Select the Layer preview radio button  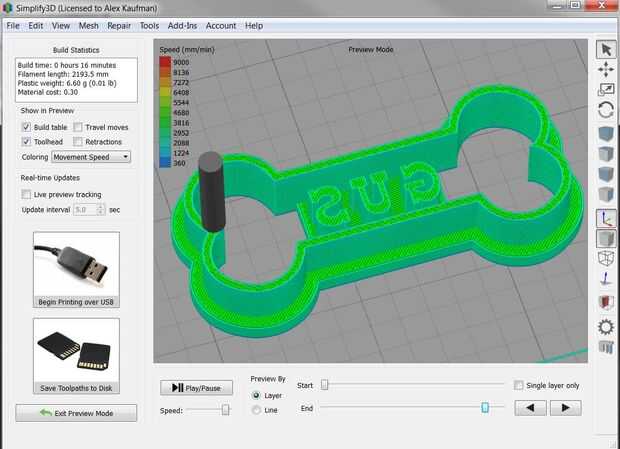[x=256, y=395]
